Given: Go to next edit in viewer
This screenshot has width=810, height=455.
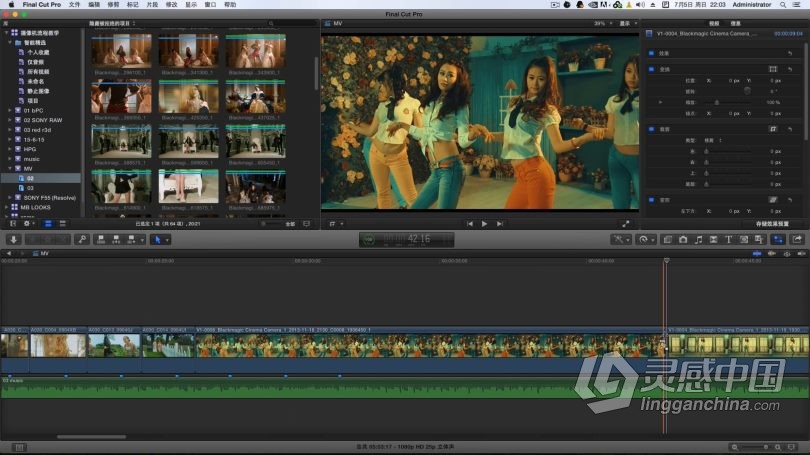Looking at the screenshot, I should [x=499, y=224].
